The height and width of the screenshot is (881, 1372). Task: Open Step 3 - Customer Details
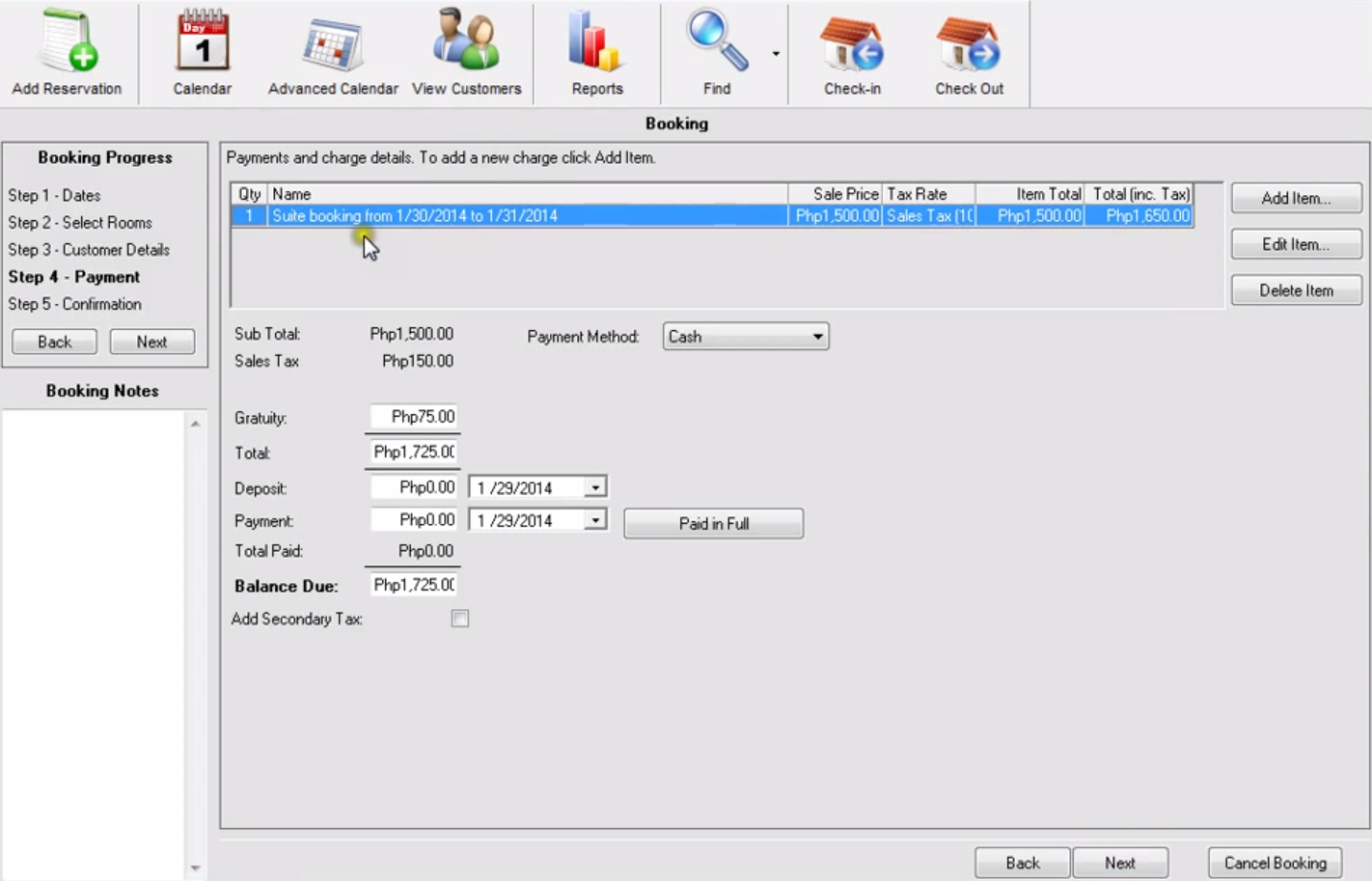coord(89,249)
